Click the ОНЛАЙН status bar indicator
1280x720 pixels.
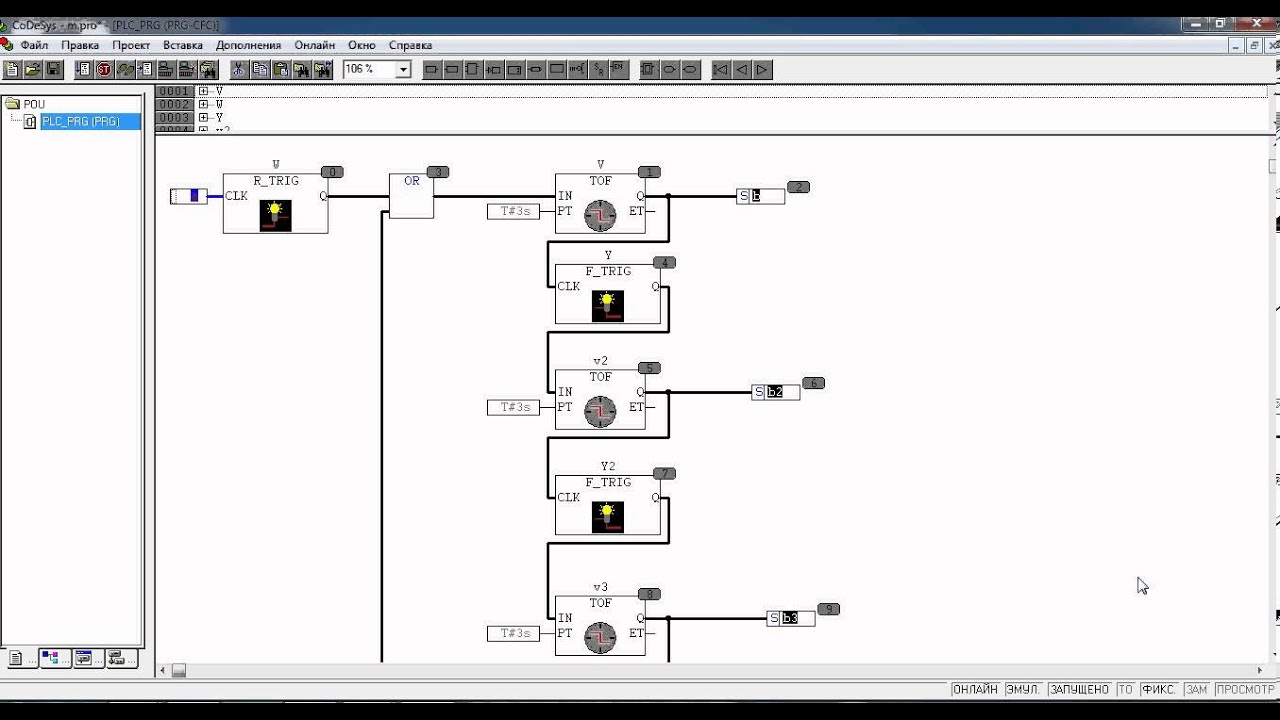(975, 689)
